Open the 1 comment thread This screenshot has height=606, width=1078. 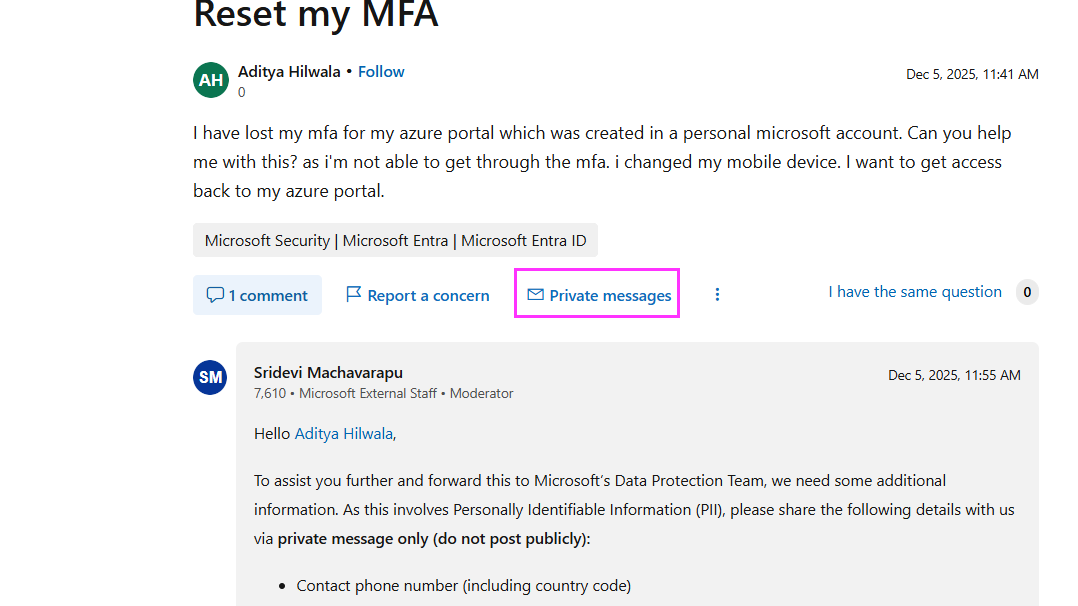coord(267,294)
